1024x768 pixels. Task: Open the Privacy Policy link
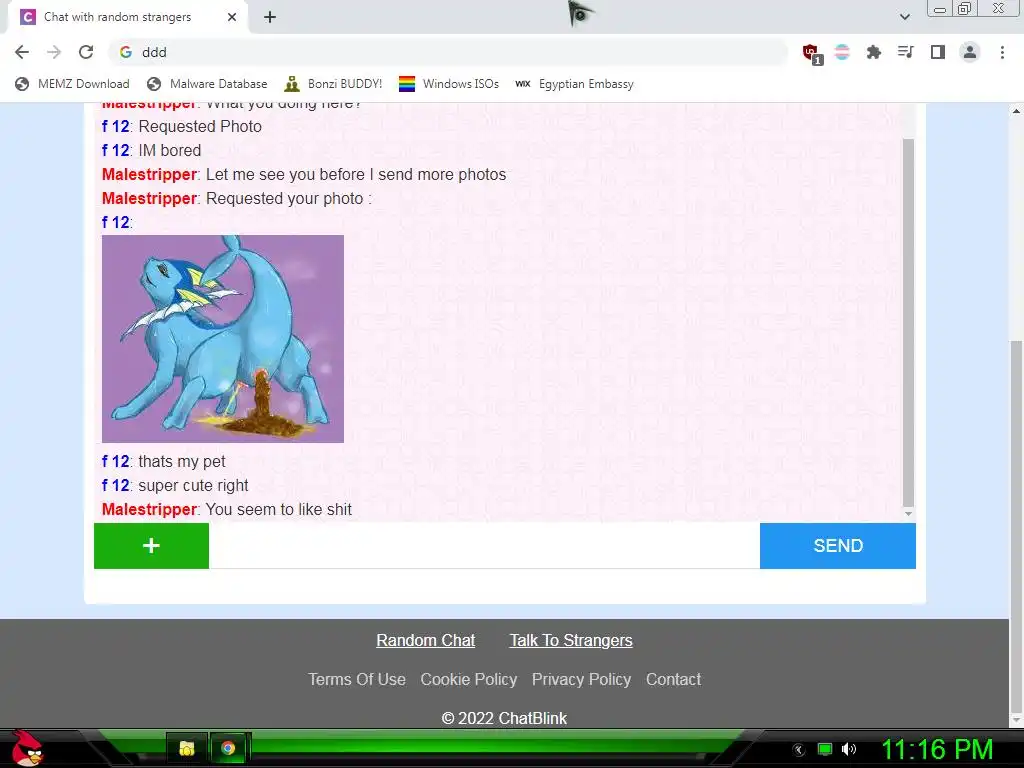click(x=581, y=680)
